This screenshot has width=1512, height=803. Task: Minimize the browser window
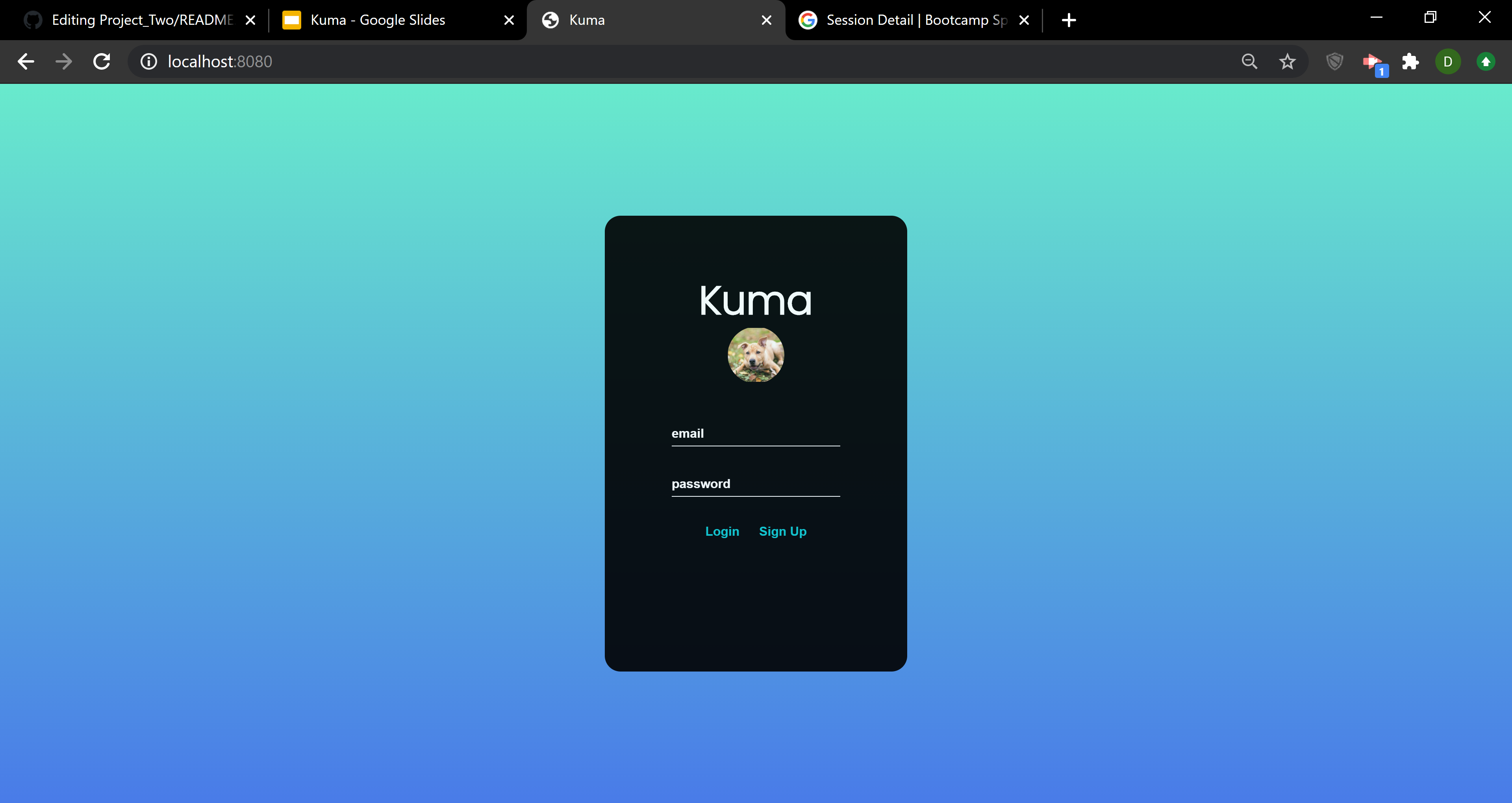coord(1376,18)
